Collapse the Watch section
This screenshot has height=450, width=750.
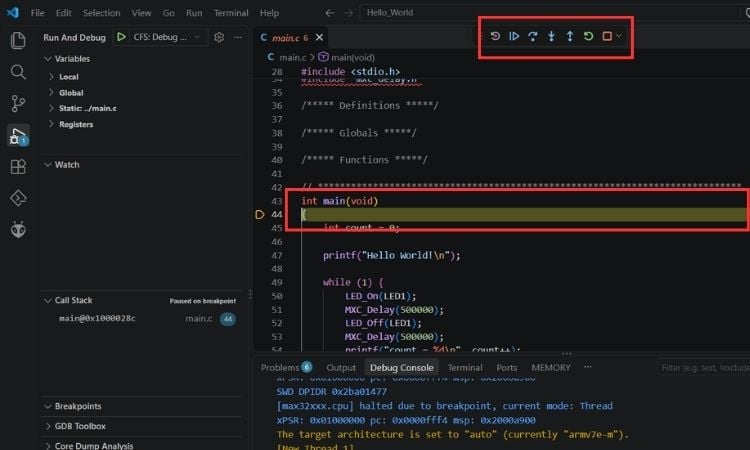[48, 165]
